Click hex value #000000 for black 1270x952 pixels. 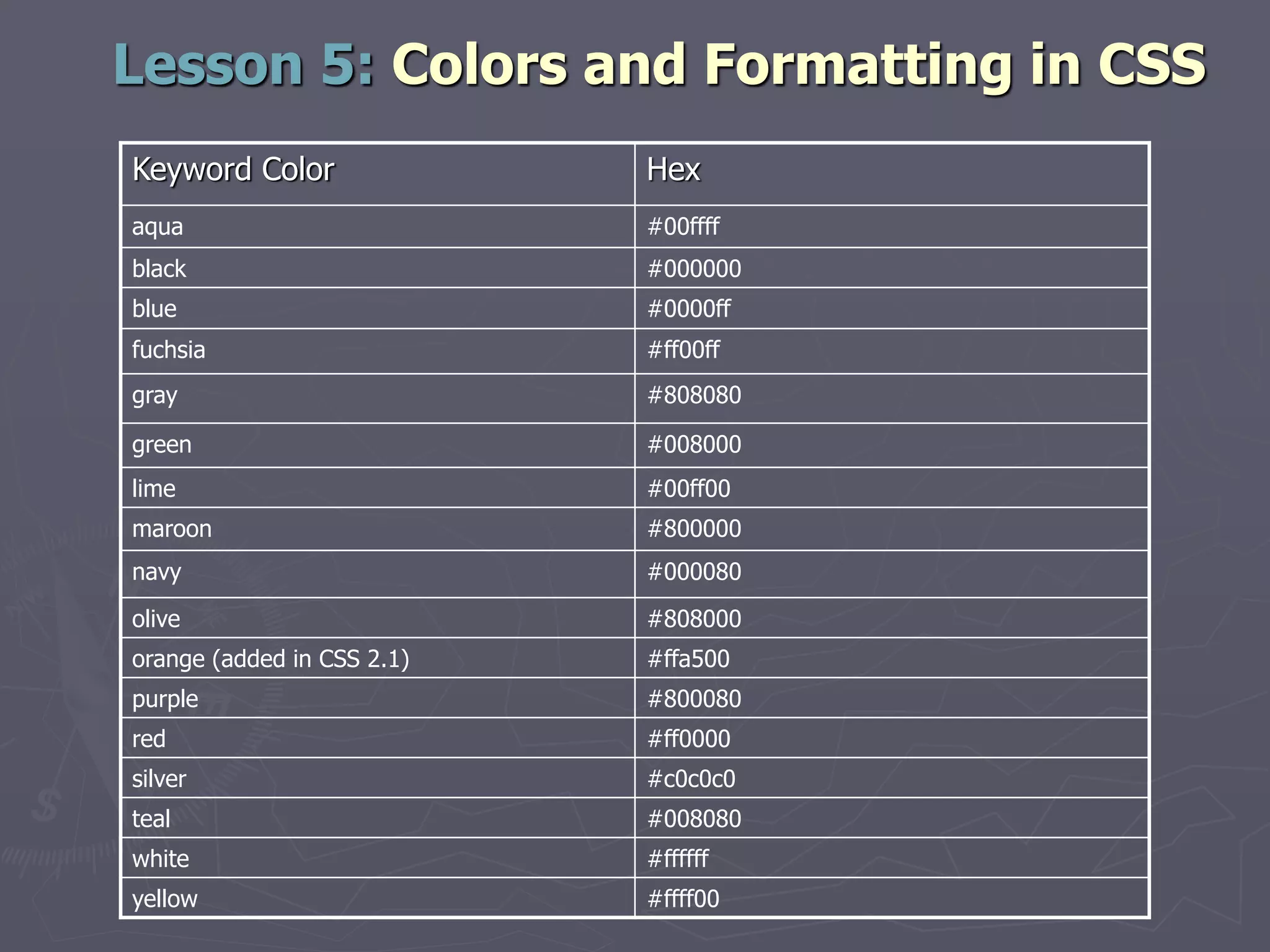[x=694, y=269]
